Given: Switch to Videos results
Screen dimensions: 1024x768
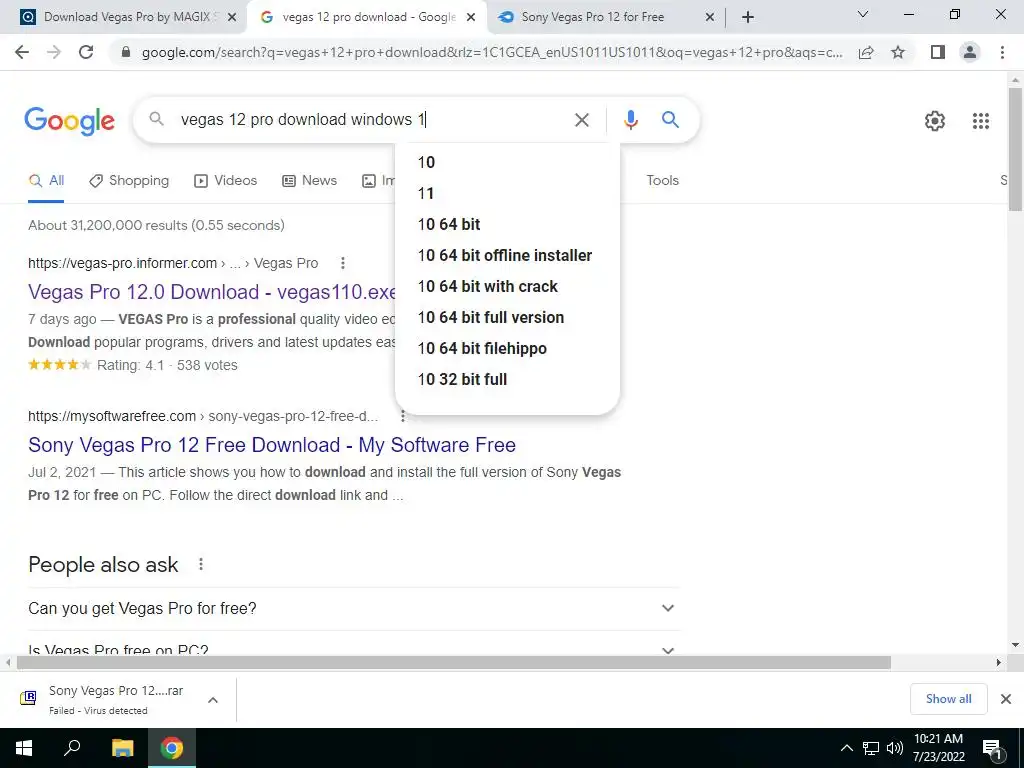Looking at the screenshot, I should click(225, 181).
